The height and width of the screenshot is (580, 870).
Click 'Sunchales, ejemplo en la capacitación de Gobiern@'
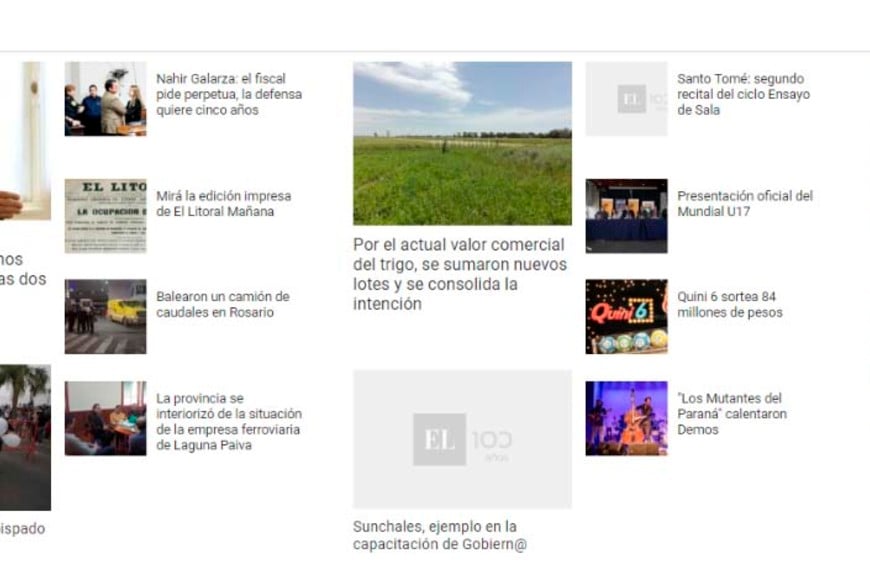(439, 535)
